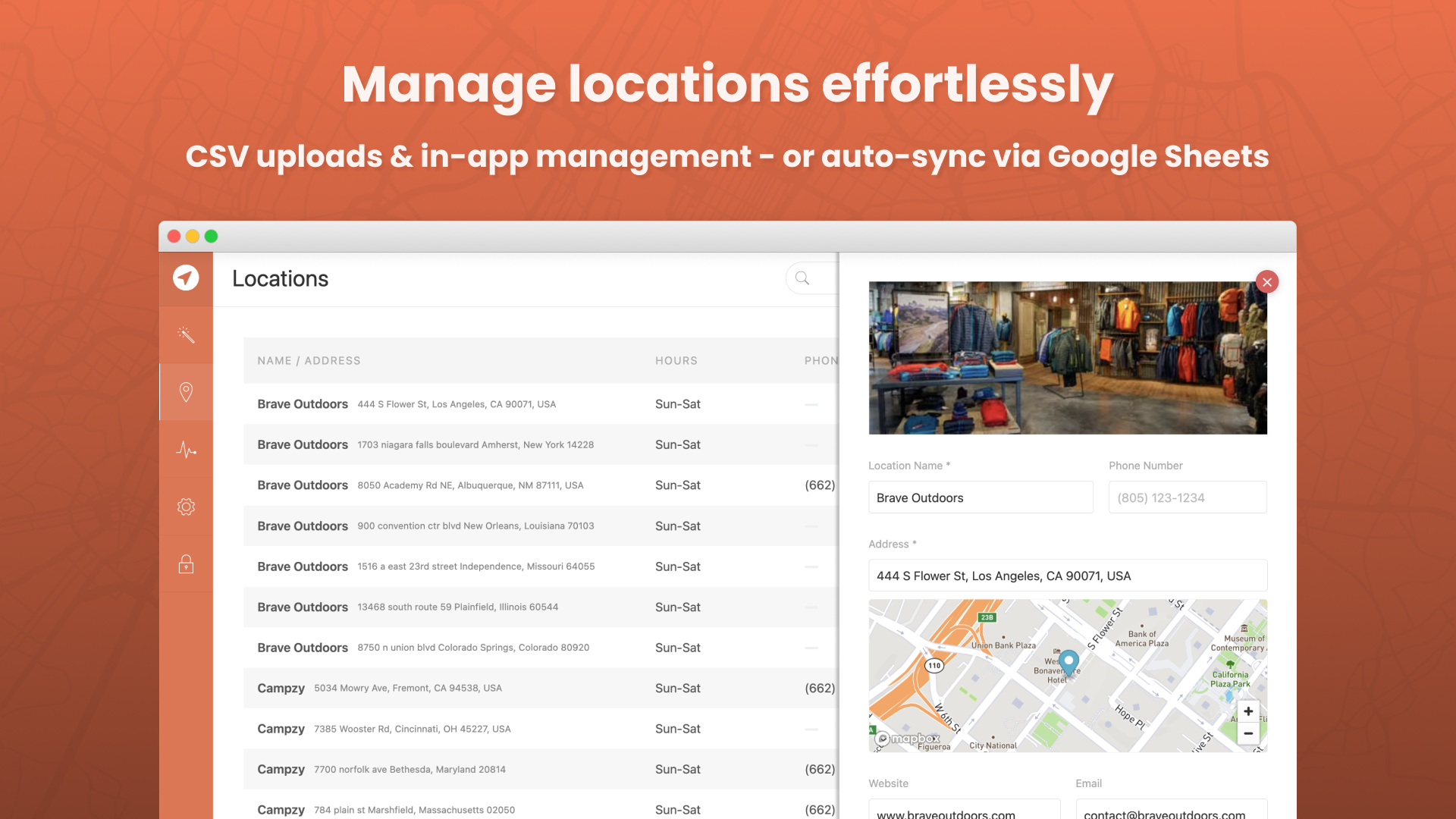The height and width of the screenshot is (819, 1456).
Task: Click the Email input field
Action: point(1172,809)
